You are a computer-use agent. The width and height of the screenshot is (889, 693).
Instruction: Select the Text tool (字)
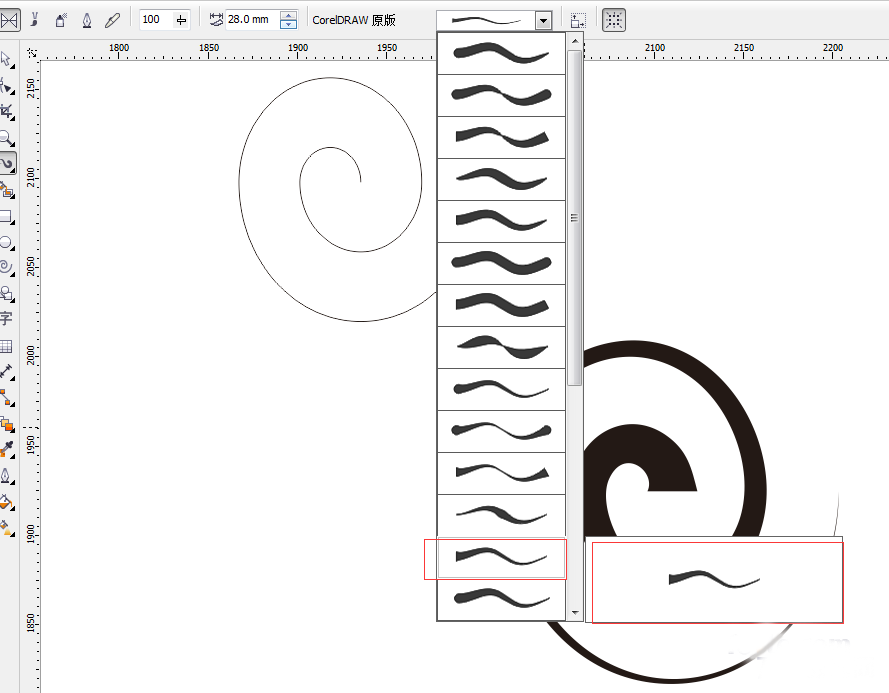[x=7, y=319]
